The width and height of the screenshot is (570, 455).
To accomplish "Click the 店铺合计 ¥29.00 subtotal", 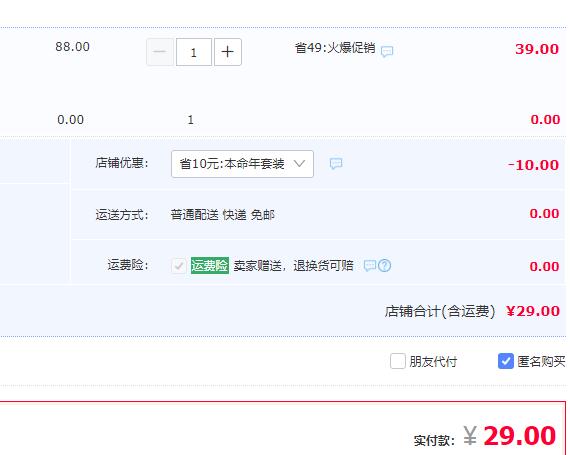I will click(533, 311).
